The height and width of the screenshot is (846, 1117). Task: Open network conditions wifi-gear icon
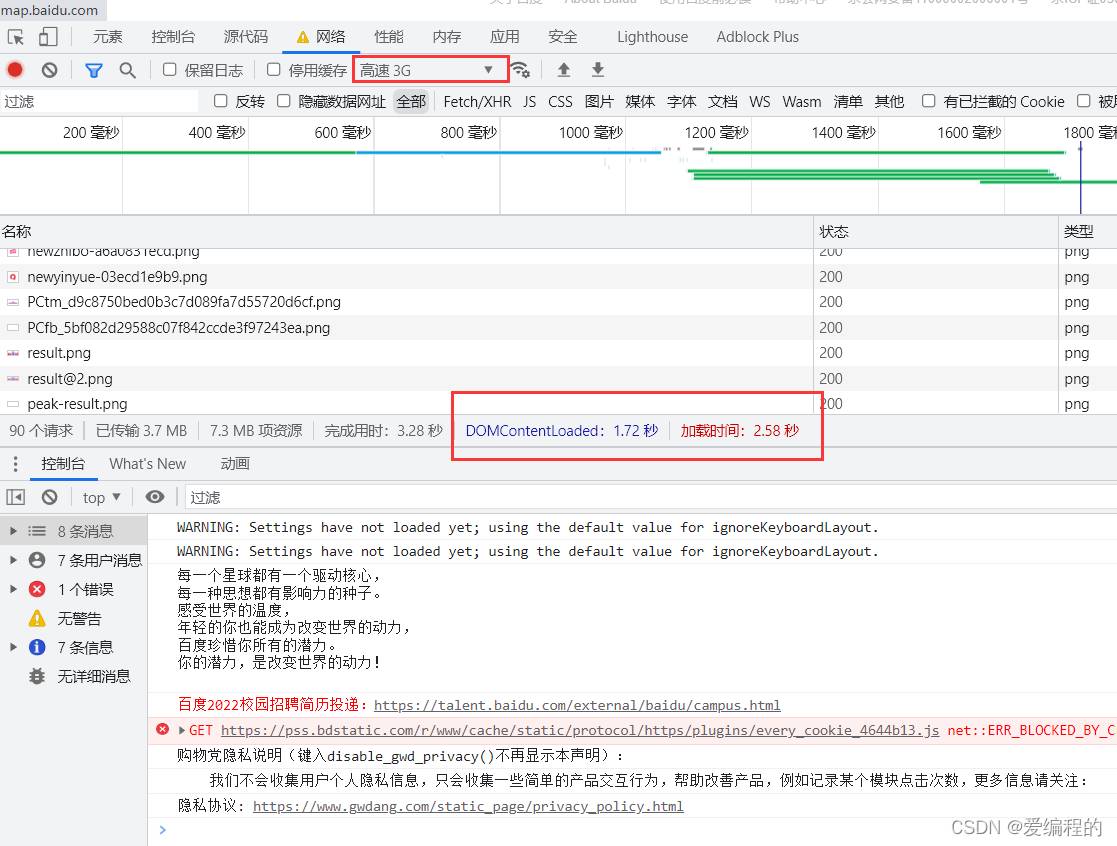[x=521, y=70]
